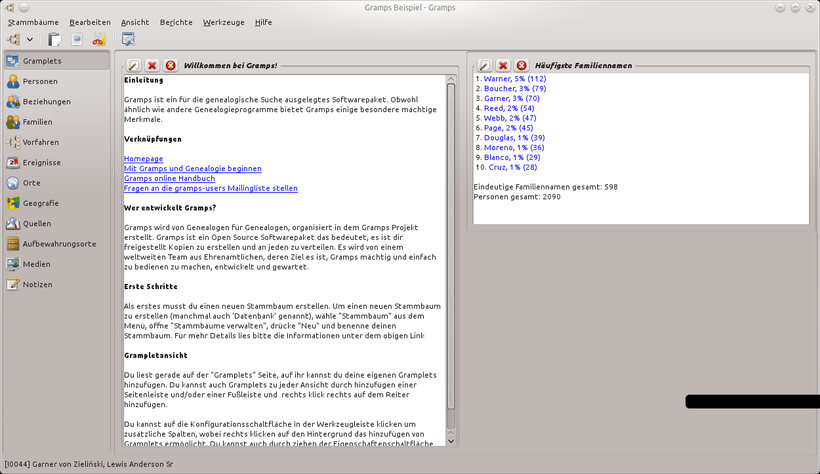Viewport: 820px width, 474px height.
Task: Open the Berichte menu
Action: (176, 22)
